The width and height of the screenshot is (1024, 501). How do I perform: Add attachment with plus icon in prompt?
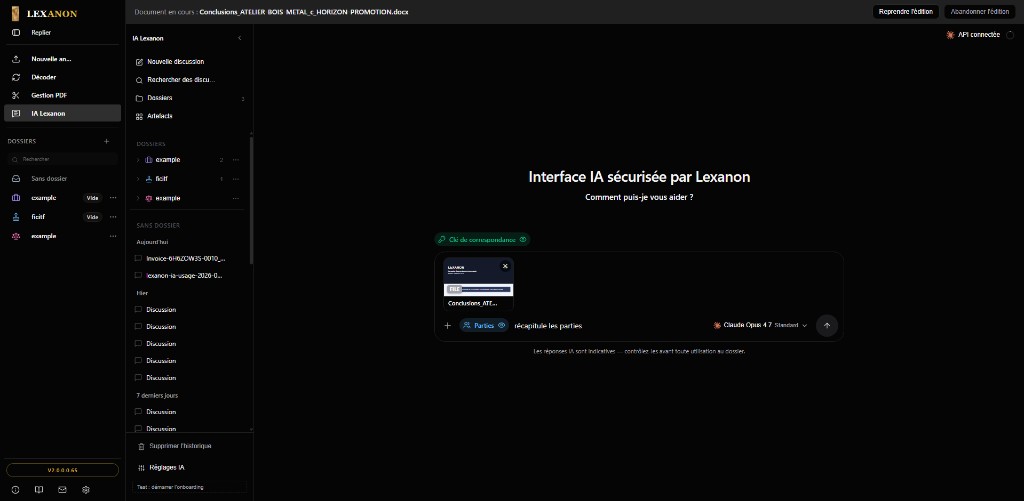tap(447, 325)
